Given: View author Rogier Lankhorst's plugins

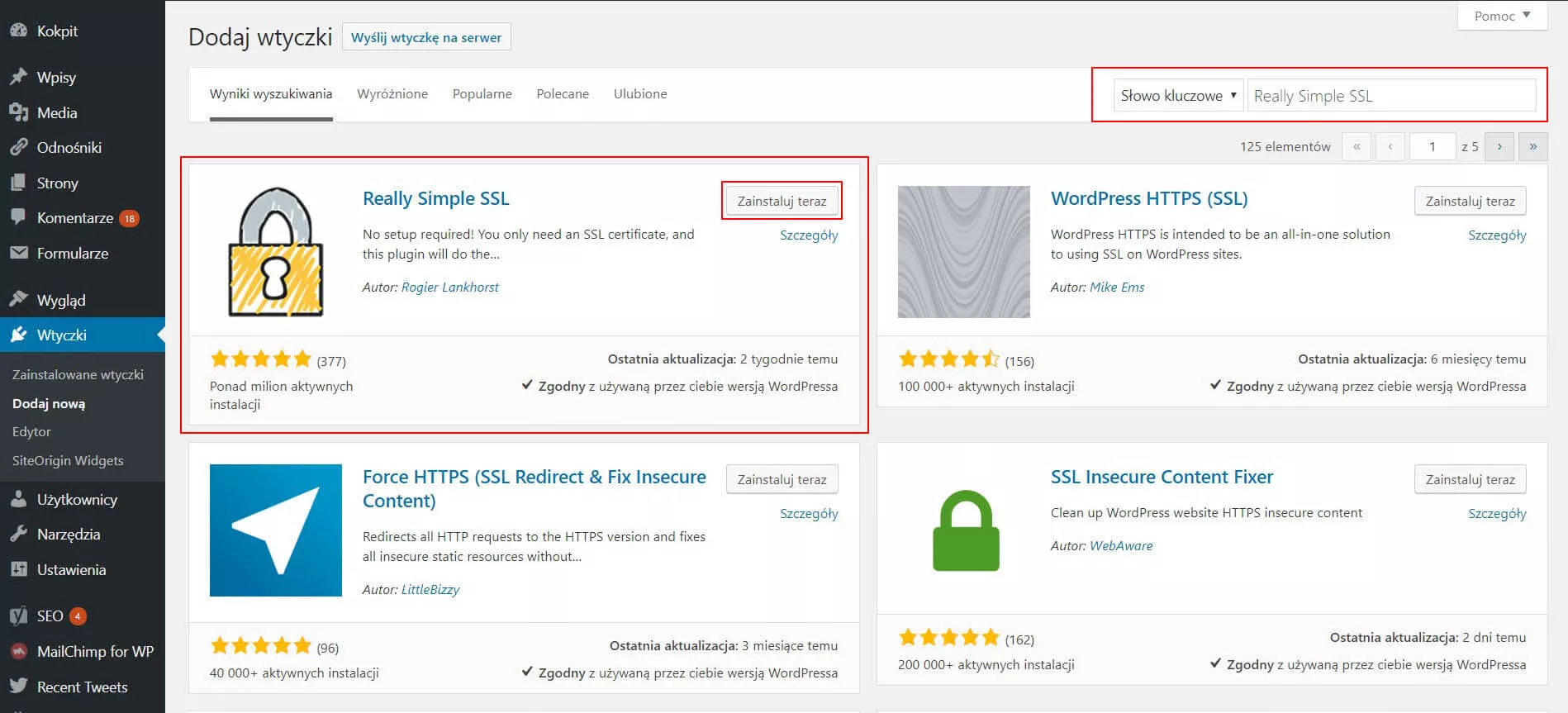Looking at the screenshot, I should (x=450, y=288).
